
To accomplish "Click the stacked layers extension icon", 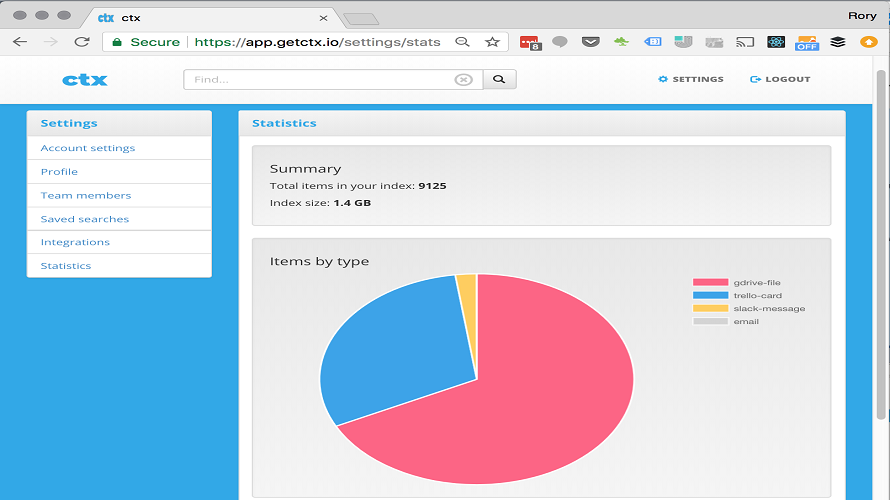I will (837, 42).
